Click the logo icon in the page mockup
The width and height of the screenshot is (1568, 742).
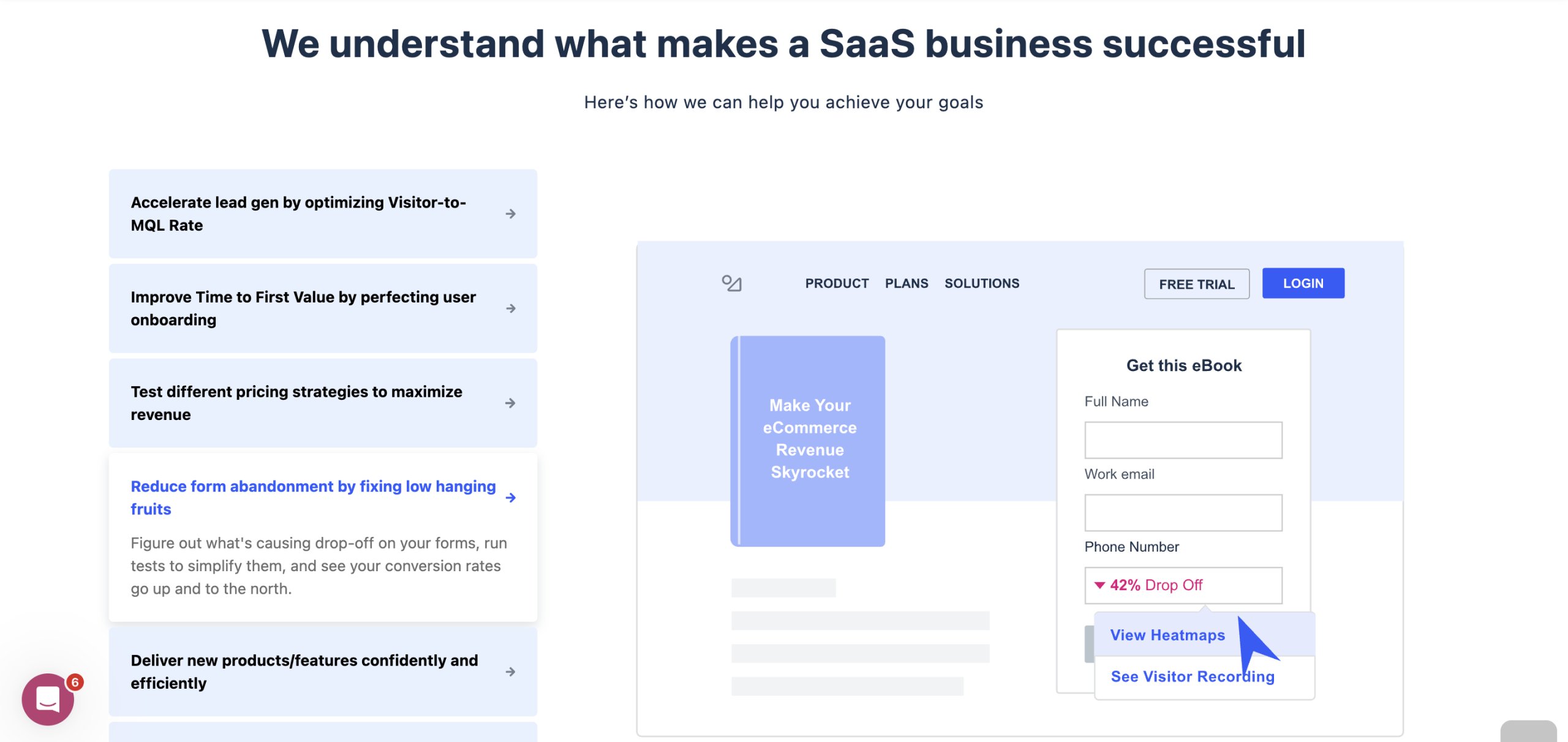tap(733, 283)
